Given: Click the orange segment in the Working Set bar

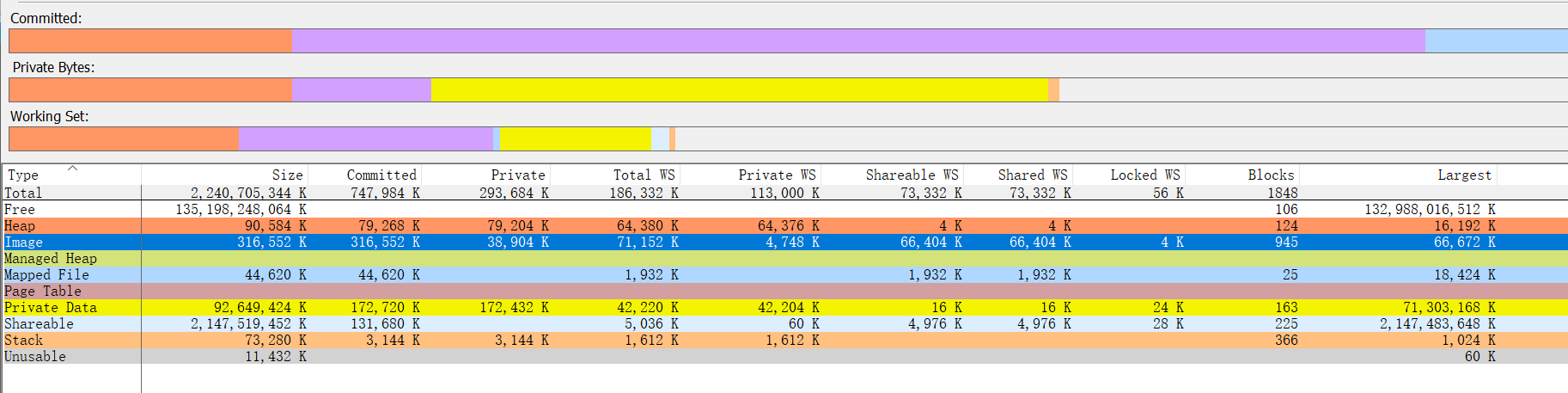Looking at the screenshot, I should (x=124, y=138).
